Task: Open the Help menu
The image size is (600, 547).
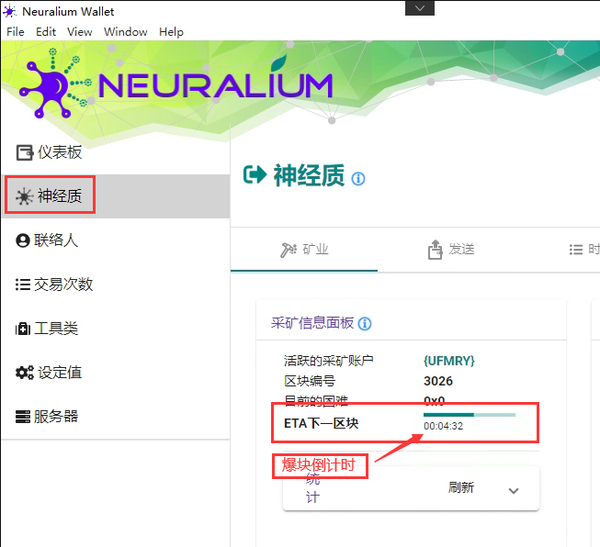Action: (x=171, y=32)
